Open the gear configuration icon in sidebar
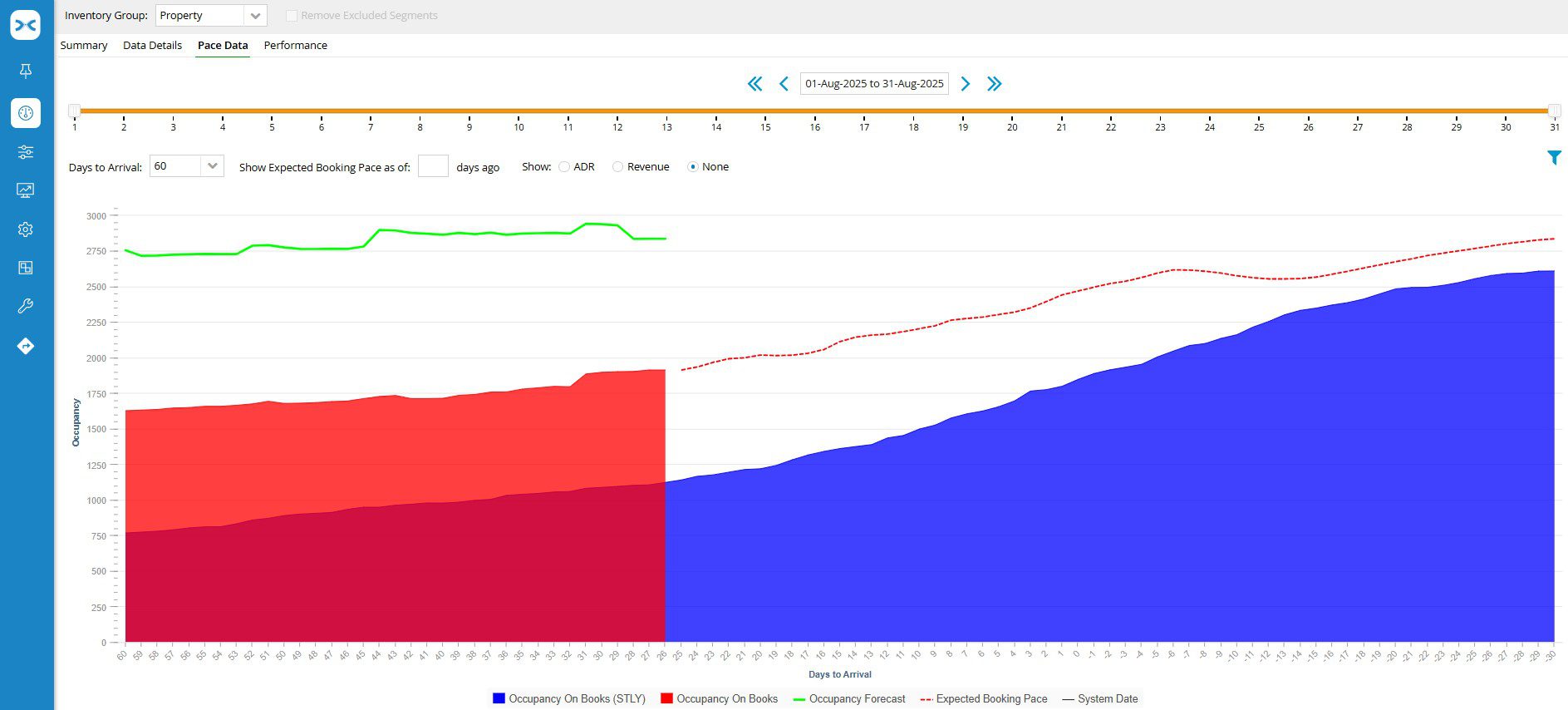The width and height of the screenshot is (1568, 710). tap(26, 229)
